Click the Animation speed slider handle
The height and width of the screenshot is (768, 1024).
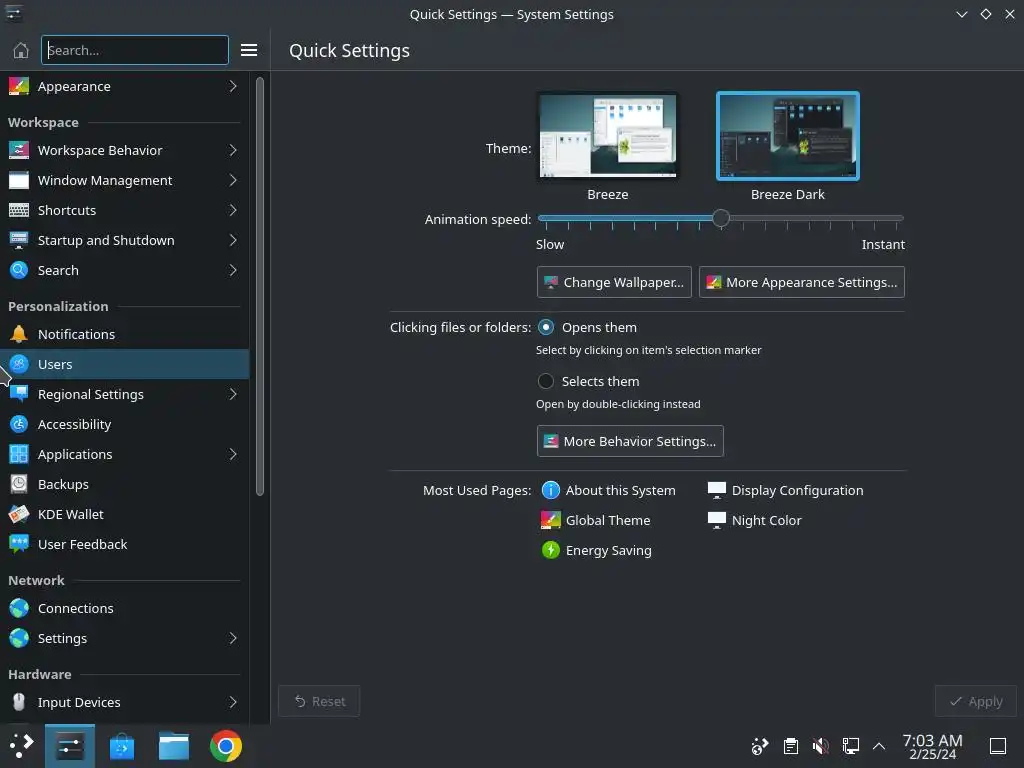click(x=721, y=218)
